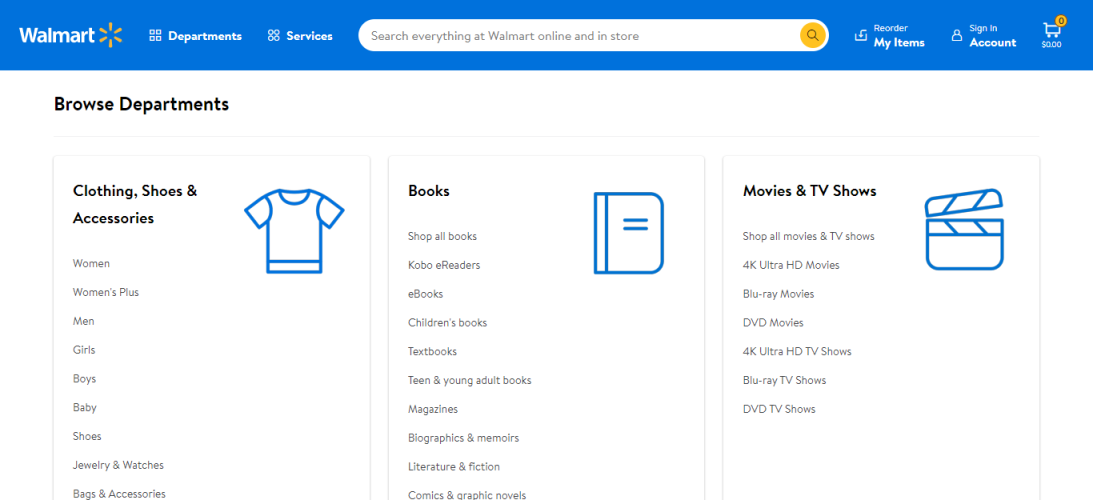Image resolution: width=1093 pixels, height=500 pixels.
Task: Open Literature & fiction
Action: point(454,467)
